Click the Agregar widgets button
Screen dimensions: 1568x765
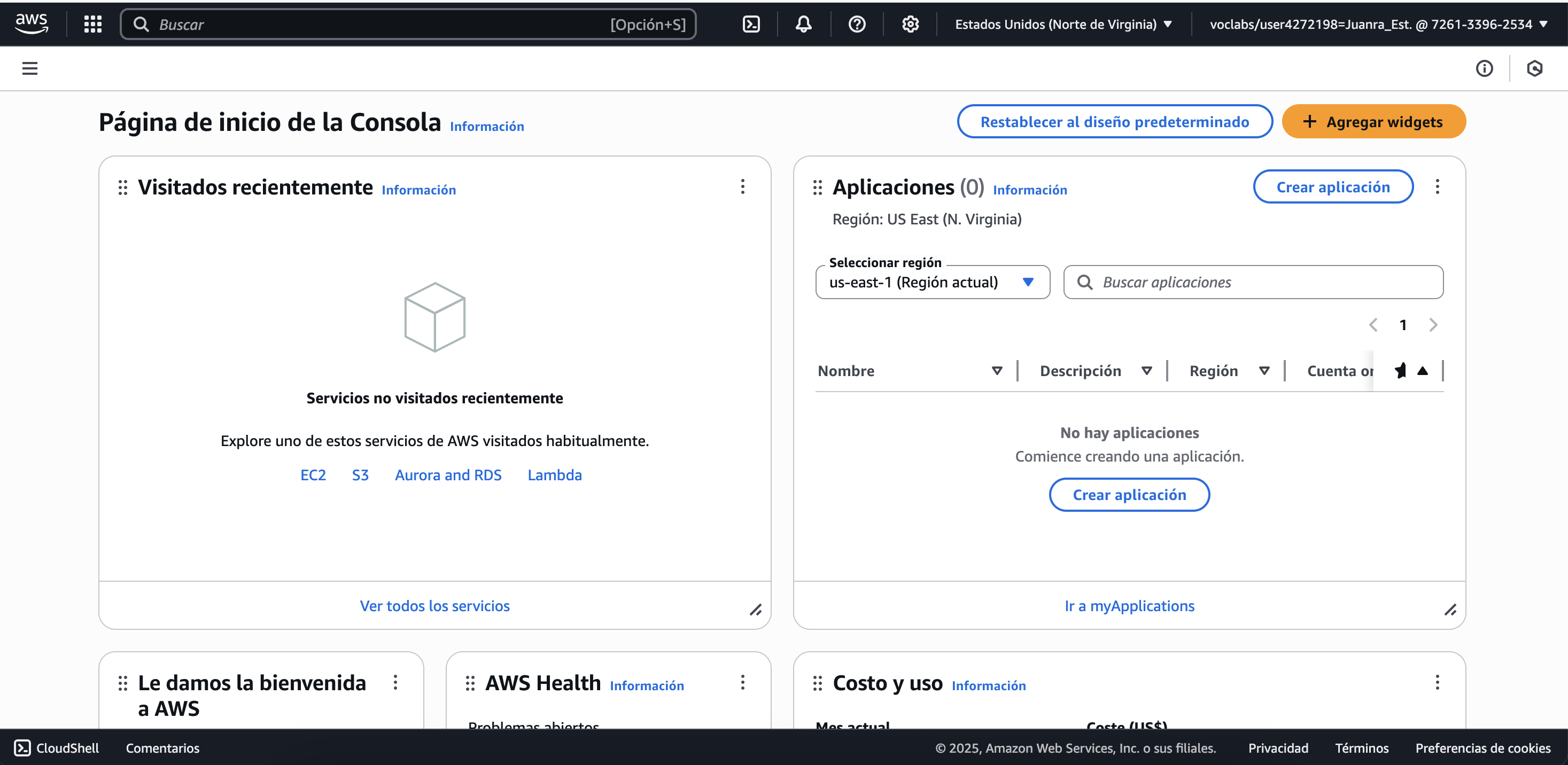[x=1373, y=122]
